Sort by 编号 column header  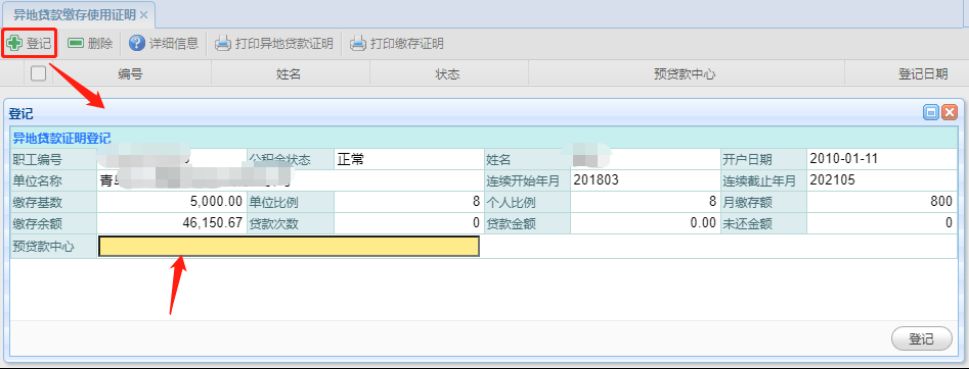130,74
